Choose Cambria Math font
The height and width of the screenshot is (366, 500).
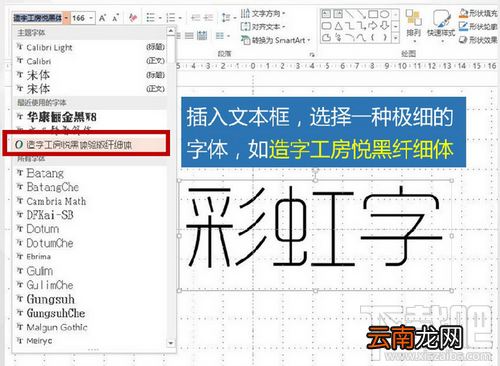point(90,201)
